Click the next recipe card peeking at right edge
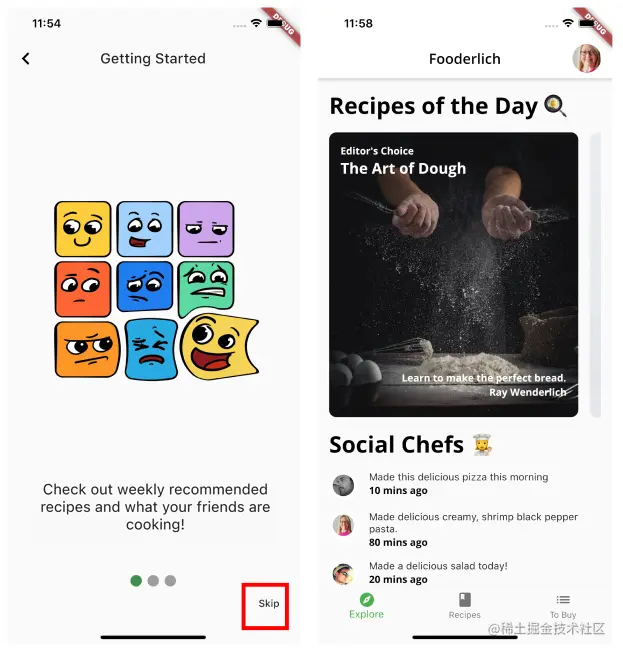The height and width of the screenshot is (654, 623). tap(595, 274)
